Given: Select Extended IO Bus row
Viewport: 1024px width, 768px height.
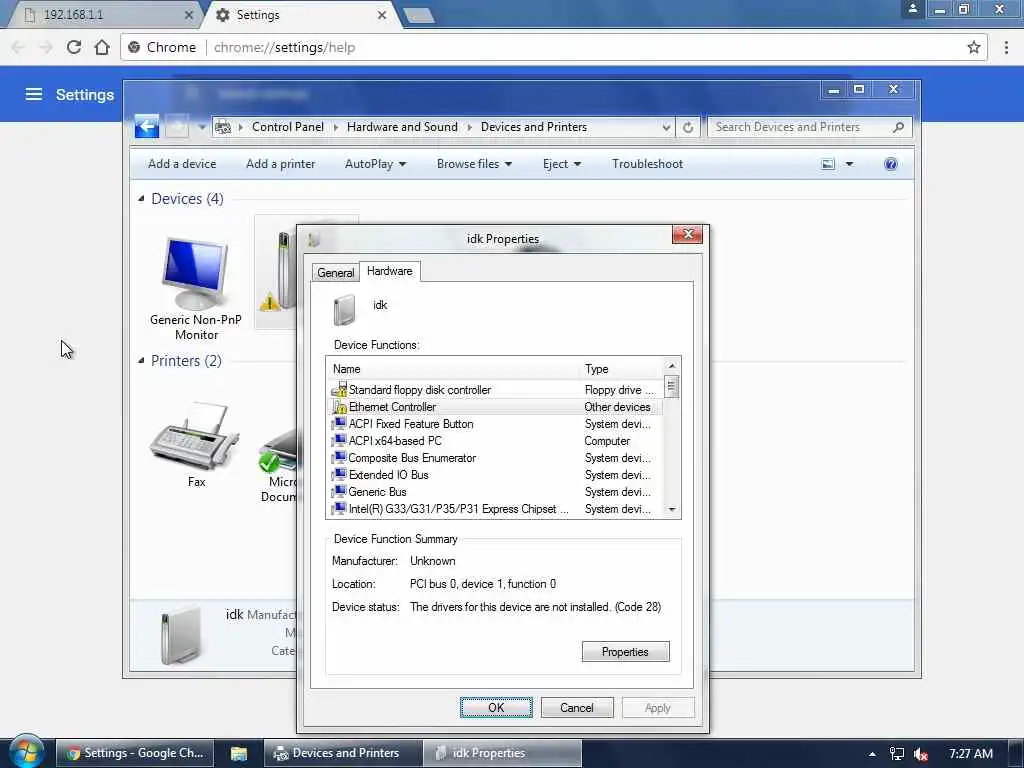Looking at the screenshot, I should [494, 475].
